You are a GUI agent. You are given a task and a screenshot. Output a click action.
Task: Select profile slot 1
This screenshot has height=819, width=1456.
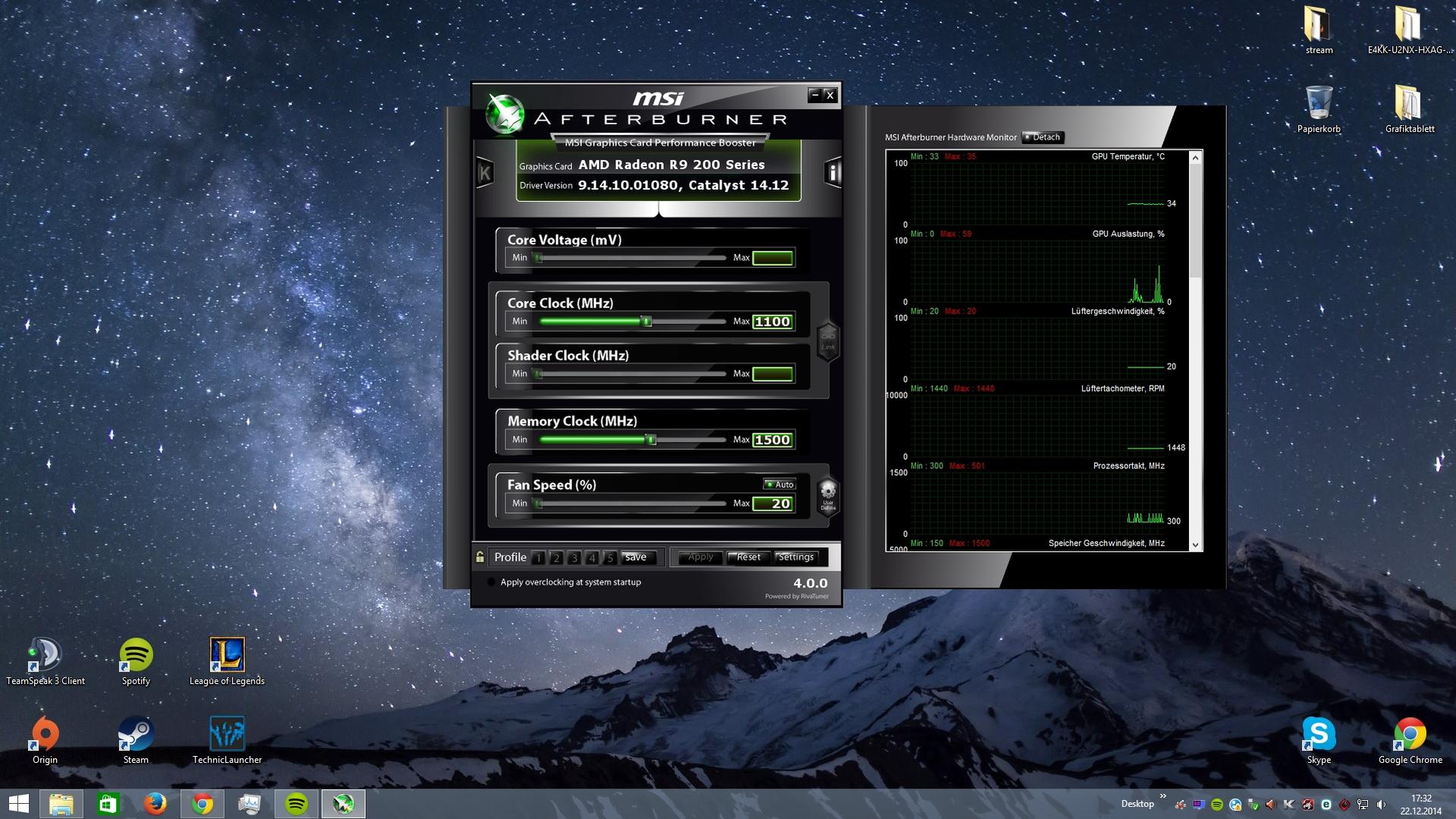point(538,558)
